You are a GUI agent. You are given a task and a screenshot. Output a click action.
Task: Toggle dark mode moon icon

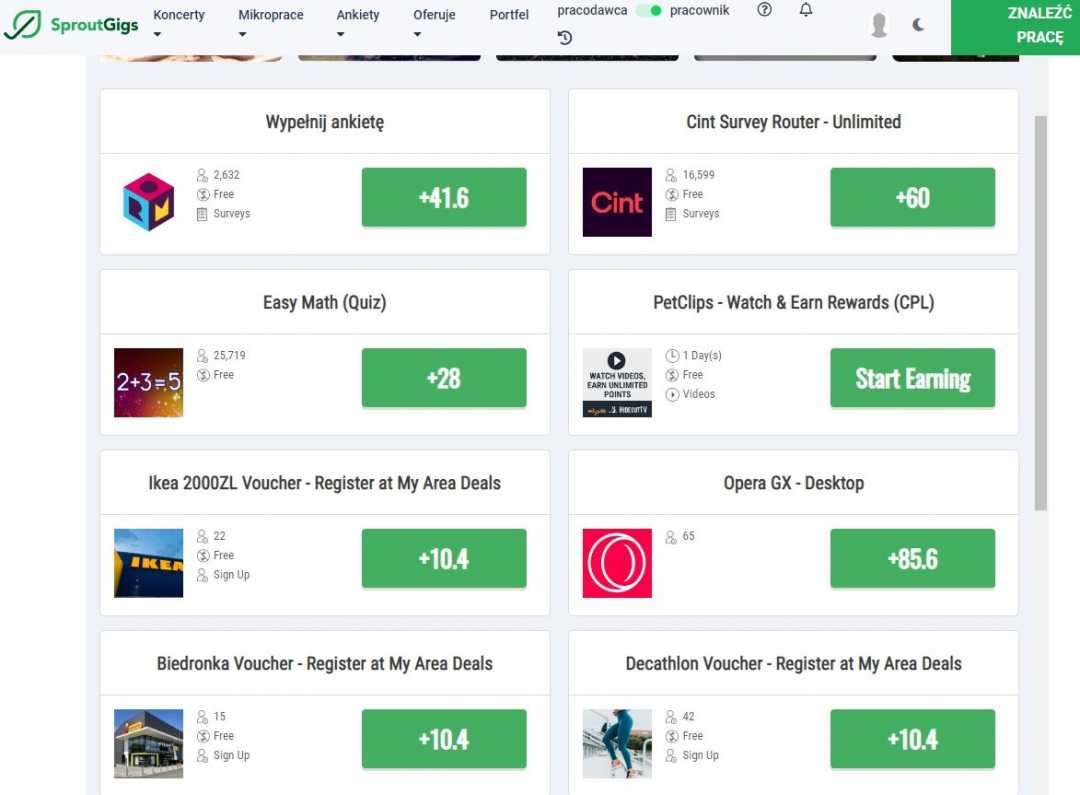(919, 25)
